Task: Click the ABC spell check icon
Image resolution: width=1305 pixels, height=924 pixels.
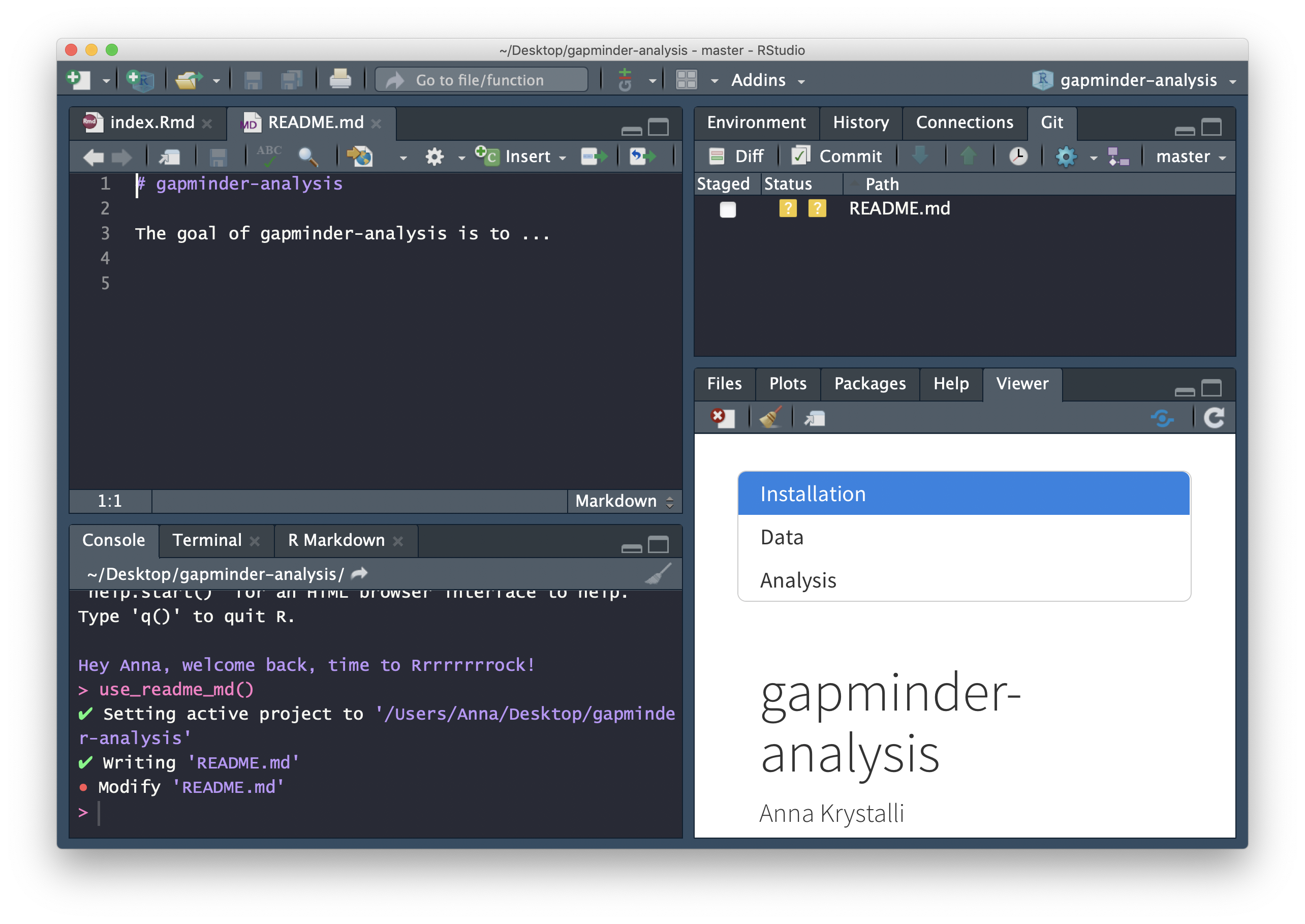Action: click(269, 156)
